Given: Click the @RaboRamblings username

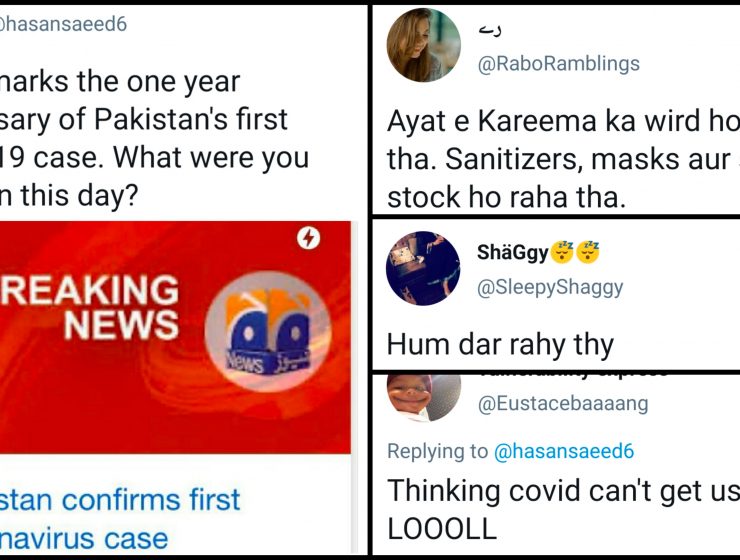Looking at the screenshot, I should [558, 64].
